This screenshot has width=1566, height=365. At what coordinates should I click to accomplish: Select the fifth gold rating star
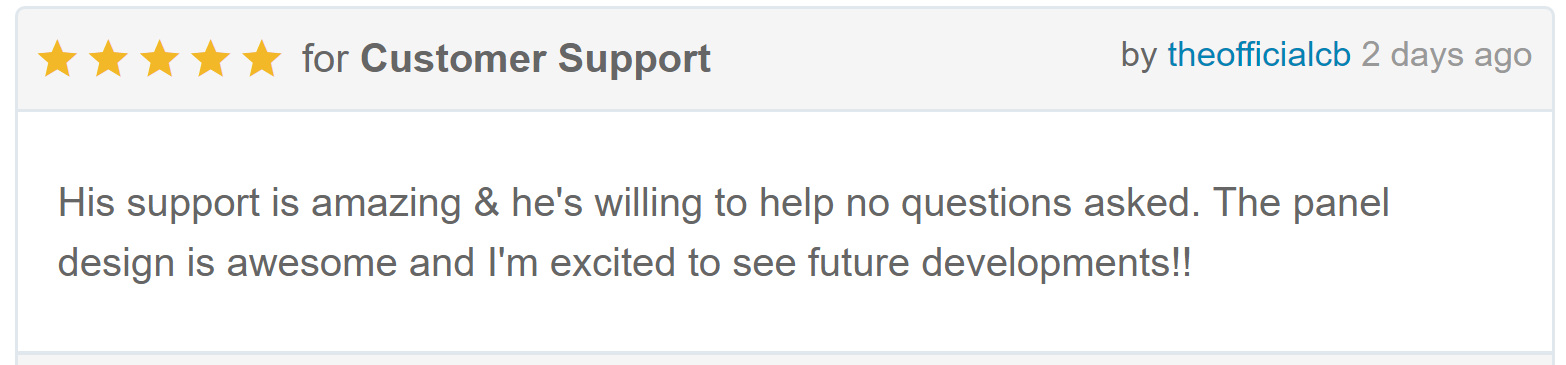pos(261,59)
